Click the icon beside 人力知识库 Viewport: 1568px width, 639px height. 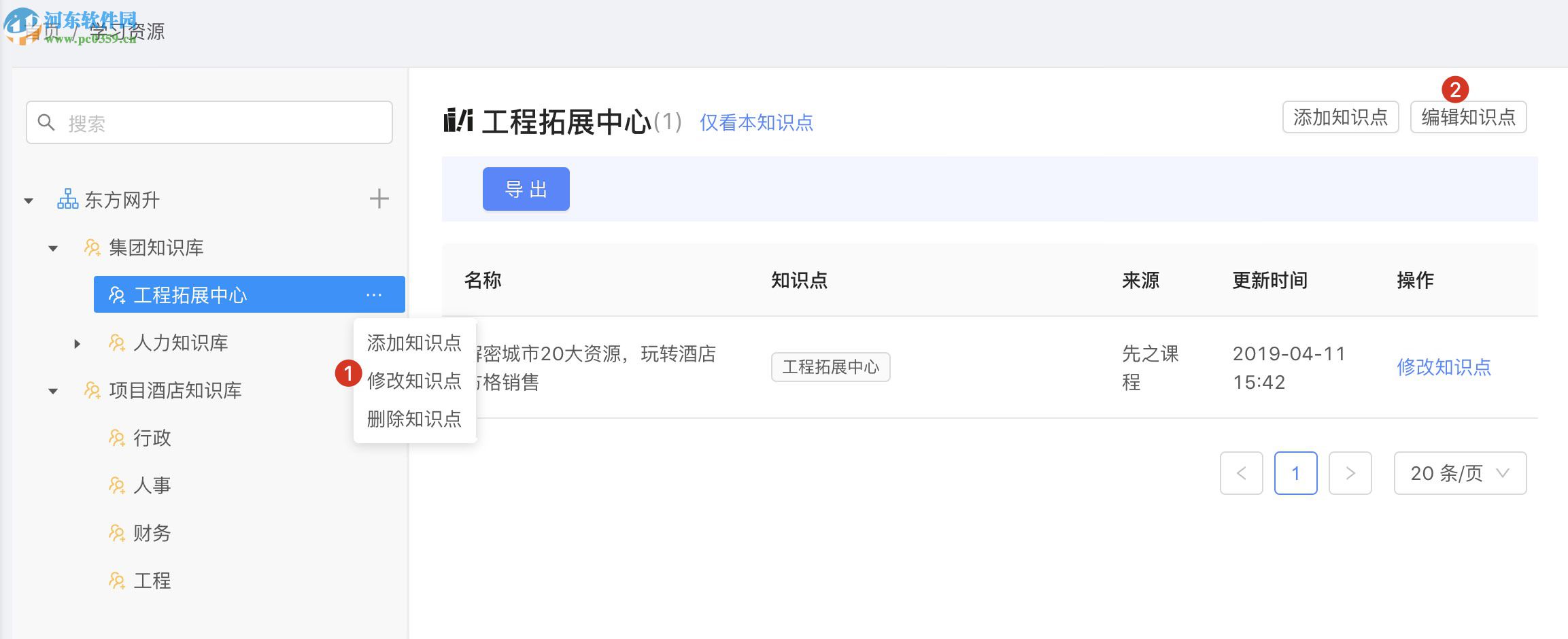click(x=117, y=343)
